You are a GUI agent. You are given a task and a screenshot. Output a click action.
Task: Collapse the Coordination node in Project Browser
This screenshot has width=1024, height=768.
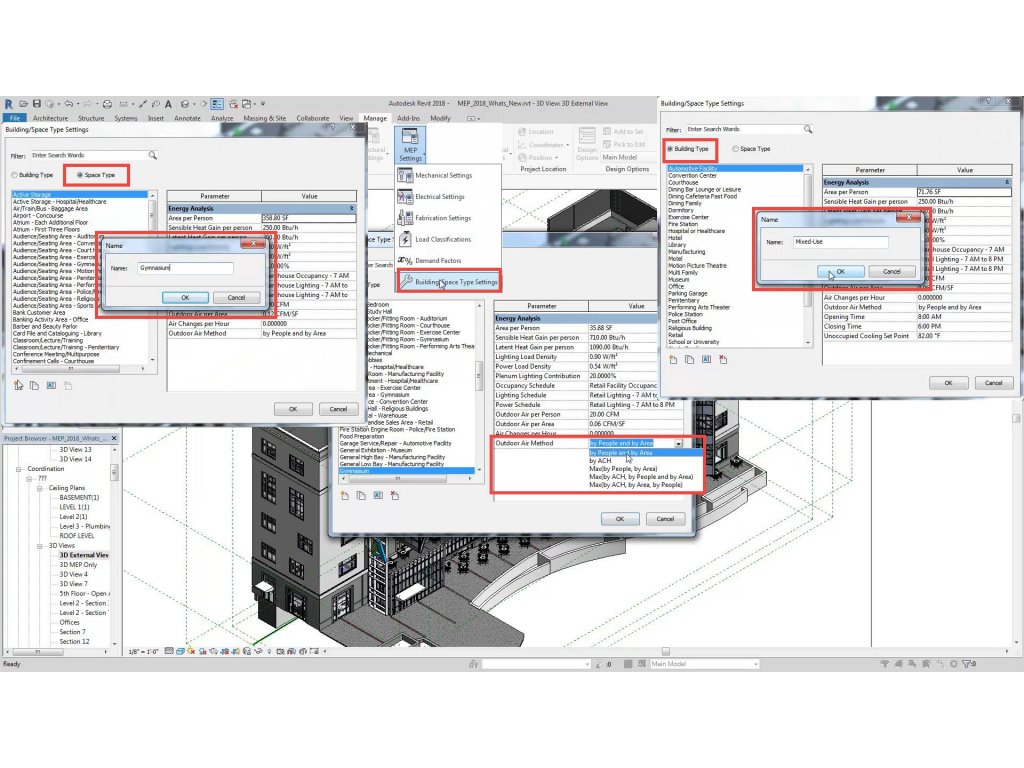(18, 469)
